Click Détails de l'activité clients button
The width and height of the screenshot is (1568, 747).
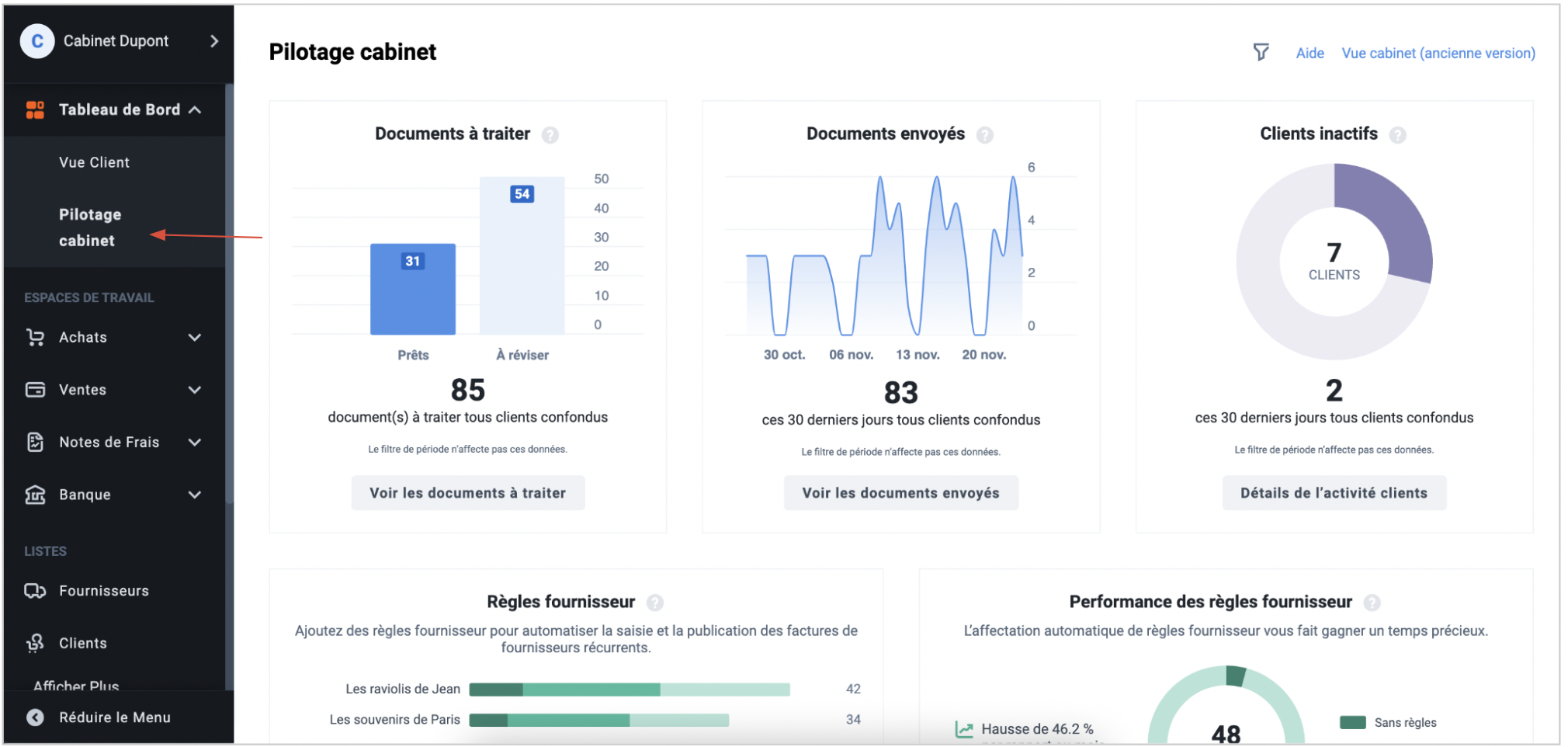pos(1334,493)
